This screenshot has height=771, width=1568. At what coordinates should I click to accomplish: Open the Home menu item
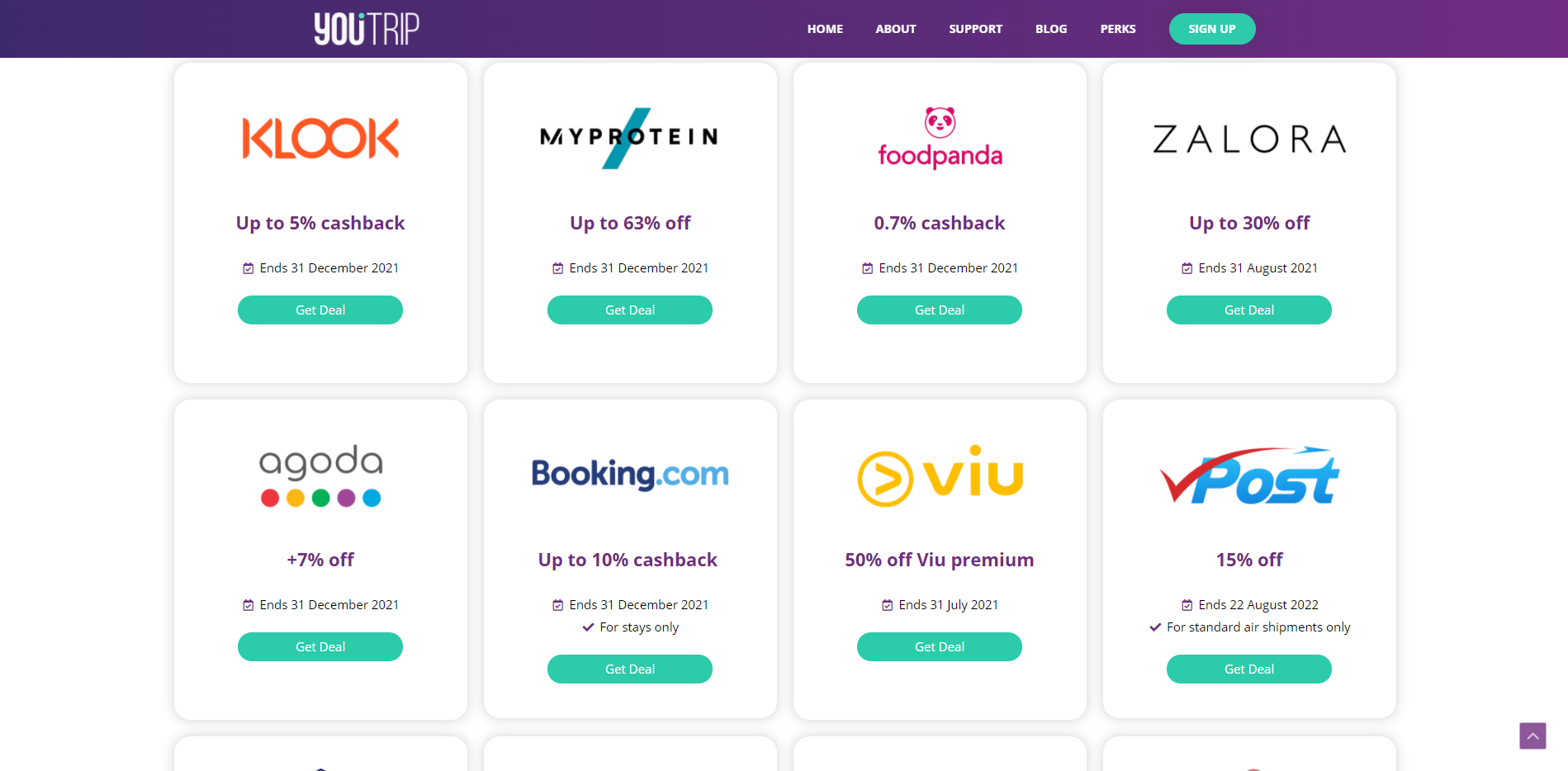[825, 29]
